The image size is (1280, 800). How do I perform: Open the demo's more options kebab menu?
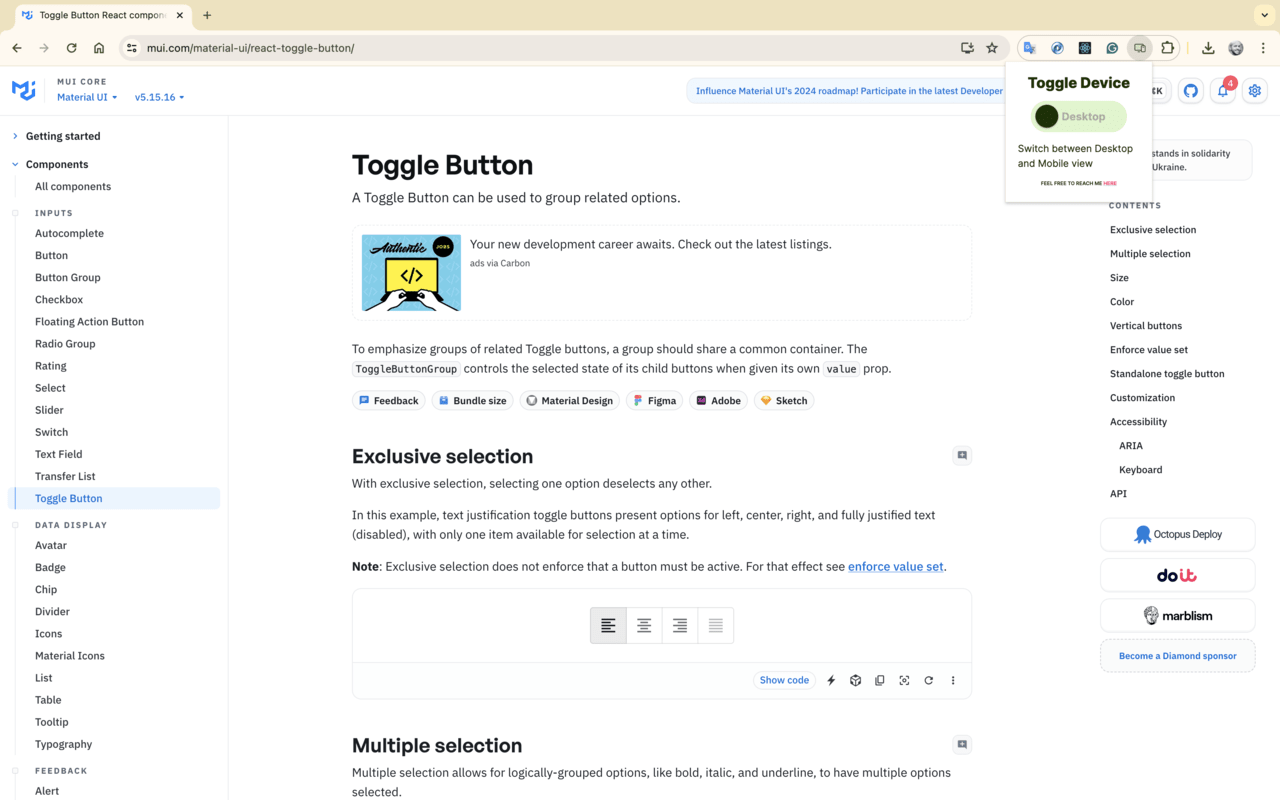952,680
